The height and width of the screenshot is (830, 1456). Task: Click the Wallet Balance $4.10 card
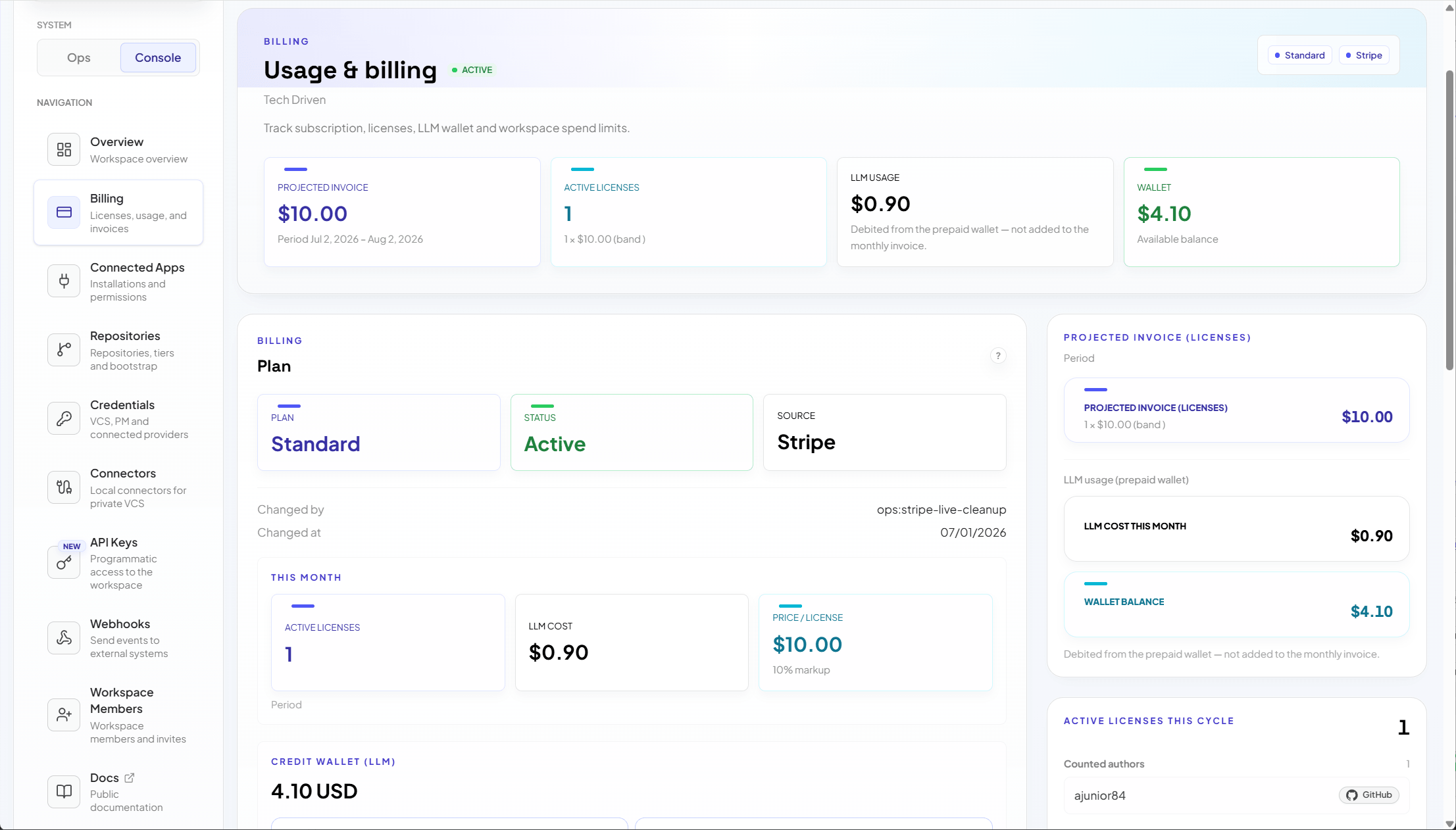pyautogui.click(x=1236, y=604)
